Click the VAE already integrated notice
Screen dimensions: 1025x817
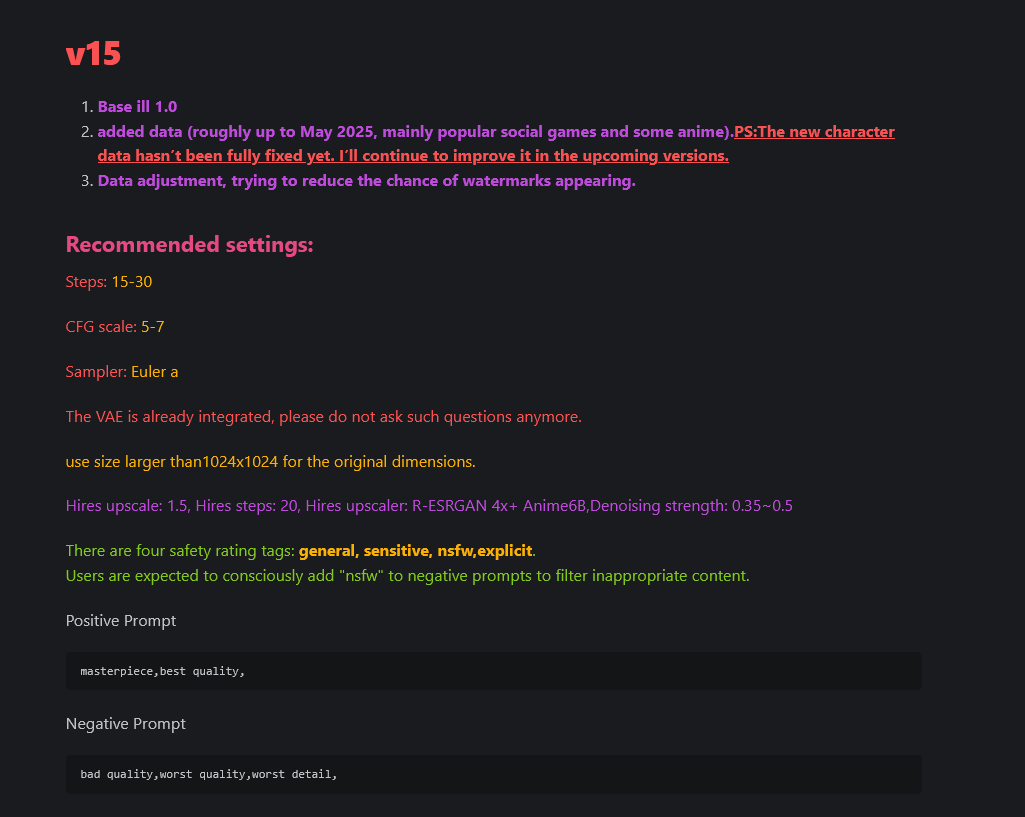tap(324, 417)
